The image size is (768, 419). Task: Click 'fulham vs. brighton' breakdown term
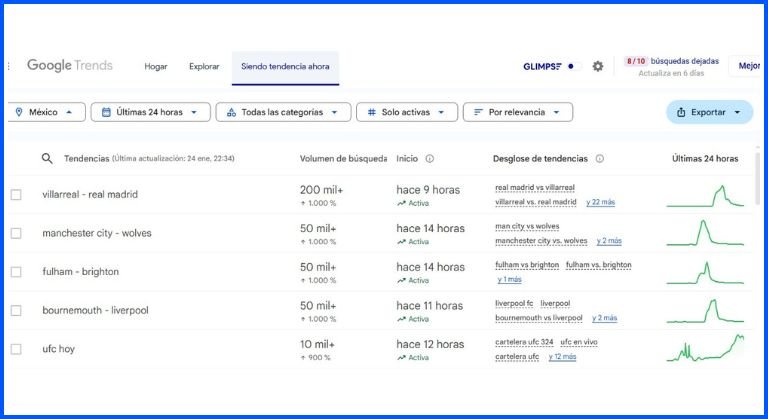[x=599, y=265]
